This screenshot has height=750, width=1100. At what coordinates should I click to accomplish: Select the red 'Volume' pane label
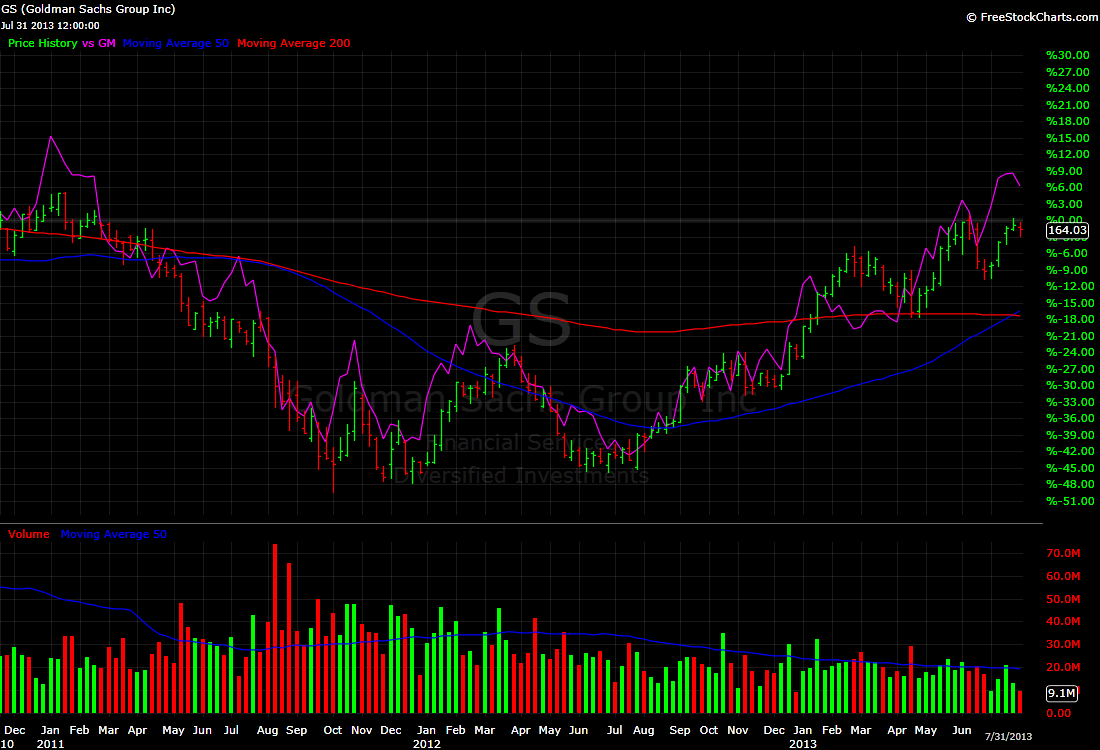(x=29, y=534)
